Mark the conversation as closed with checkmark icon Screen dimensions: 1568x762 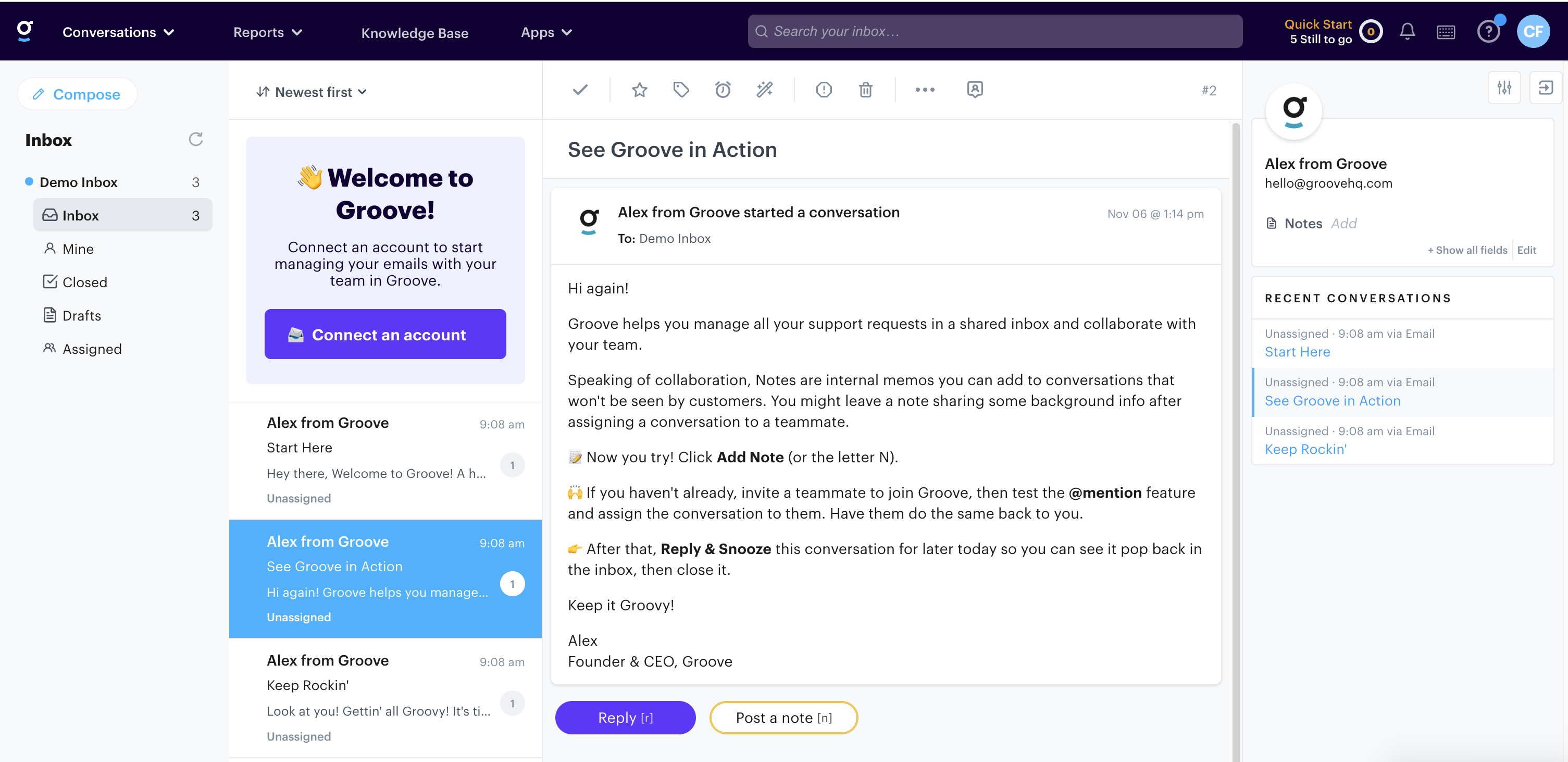pyautogui.click(x=579, y=90)
